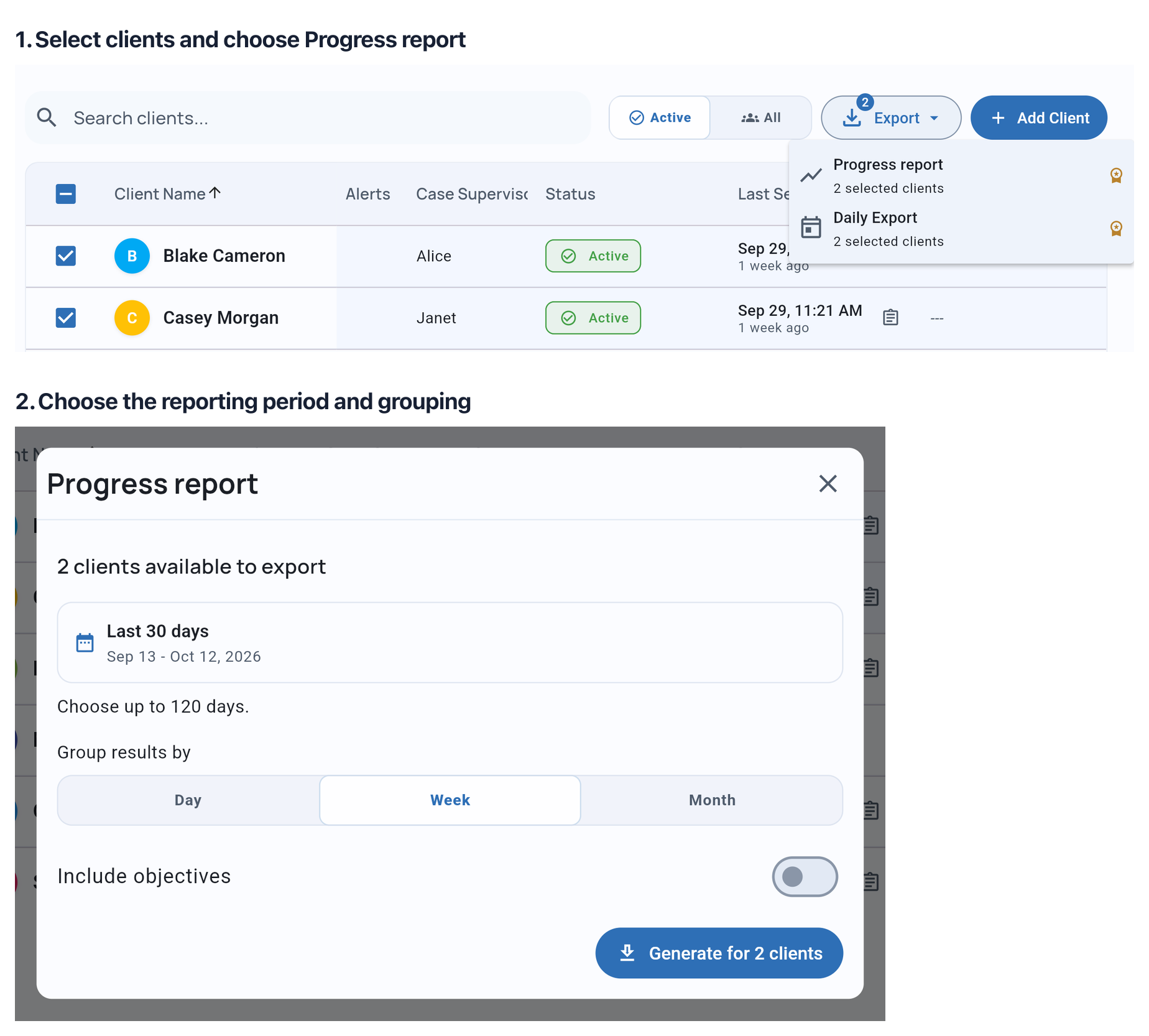The width and height of the screenshot is (1149, 1036).
Task: Click premium badge icon beside Progress report
Action: pos(1116,176)
